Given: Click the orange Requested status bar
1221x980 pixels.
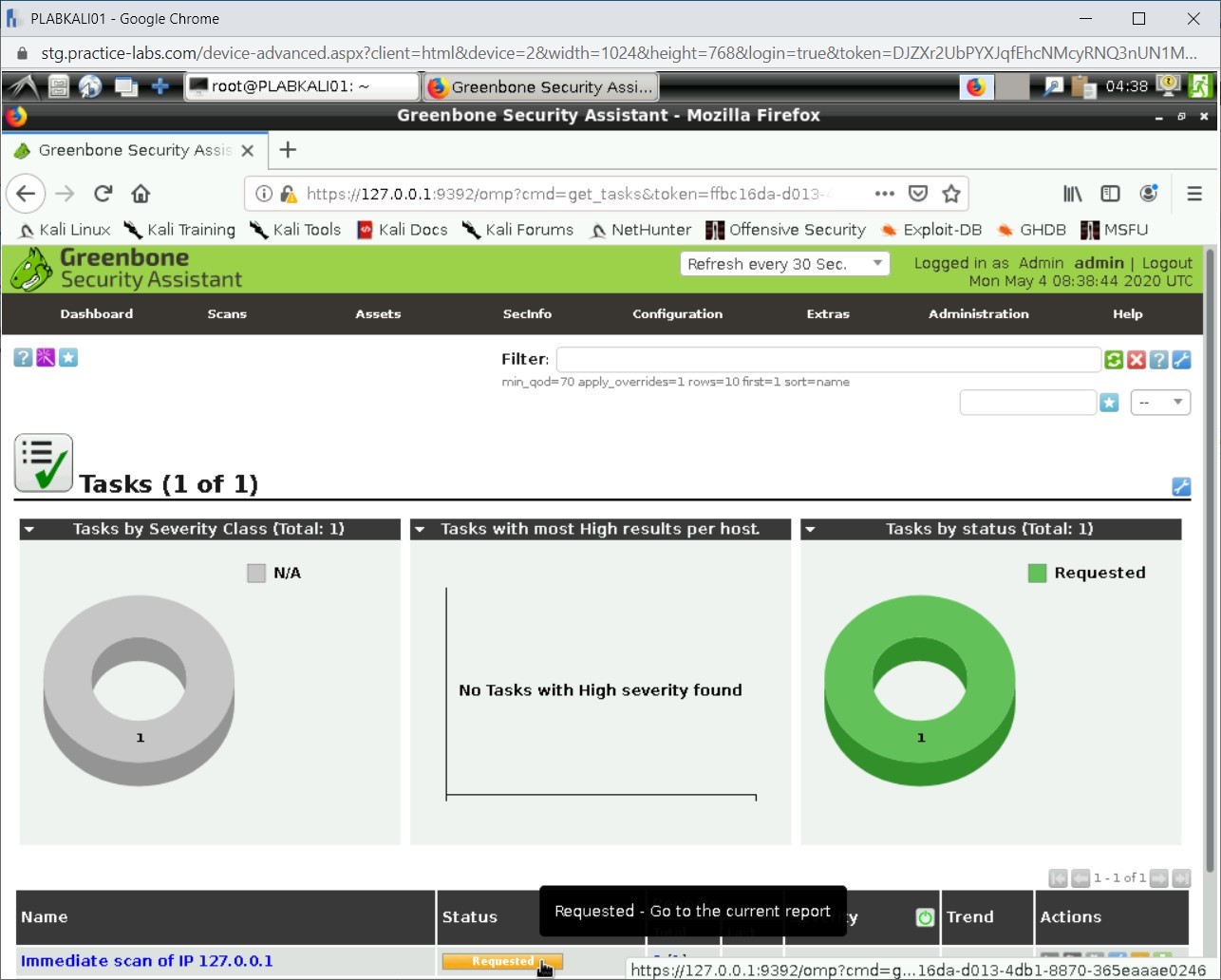Looking at the screenshot, I should 502,962.
